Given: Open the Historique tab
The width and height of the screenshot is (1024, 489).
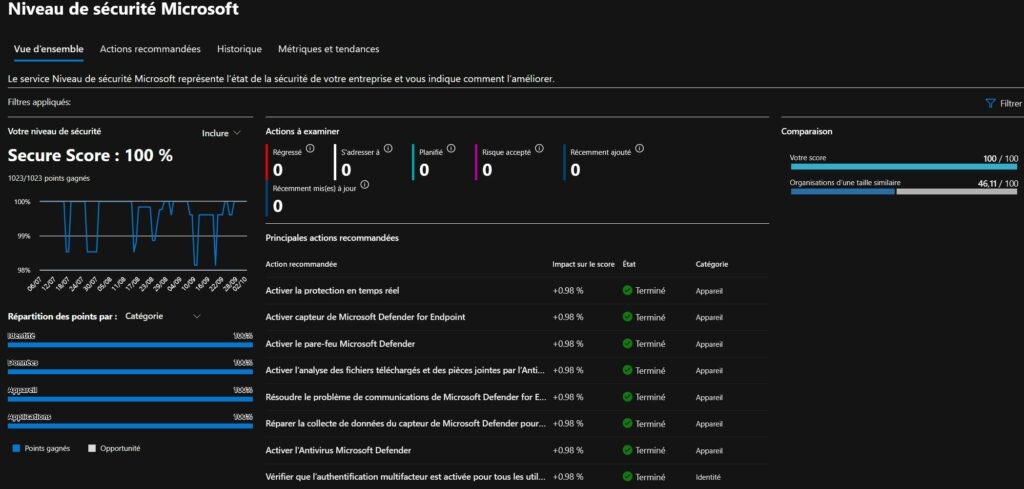Looking at the screenshot, I should coord(239,49).
